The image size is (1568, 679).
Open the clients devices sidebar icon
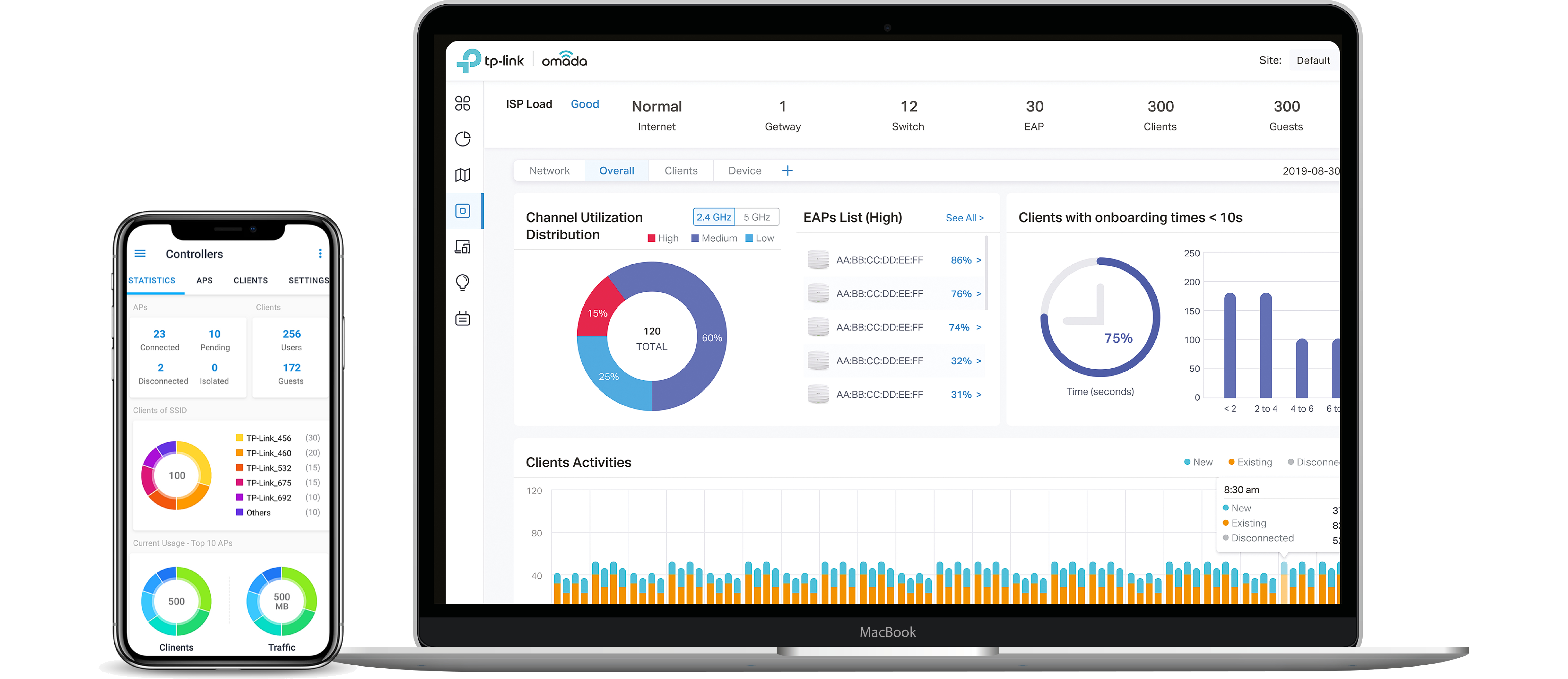tap(463, 247)
